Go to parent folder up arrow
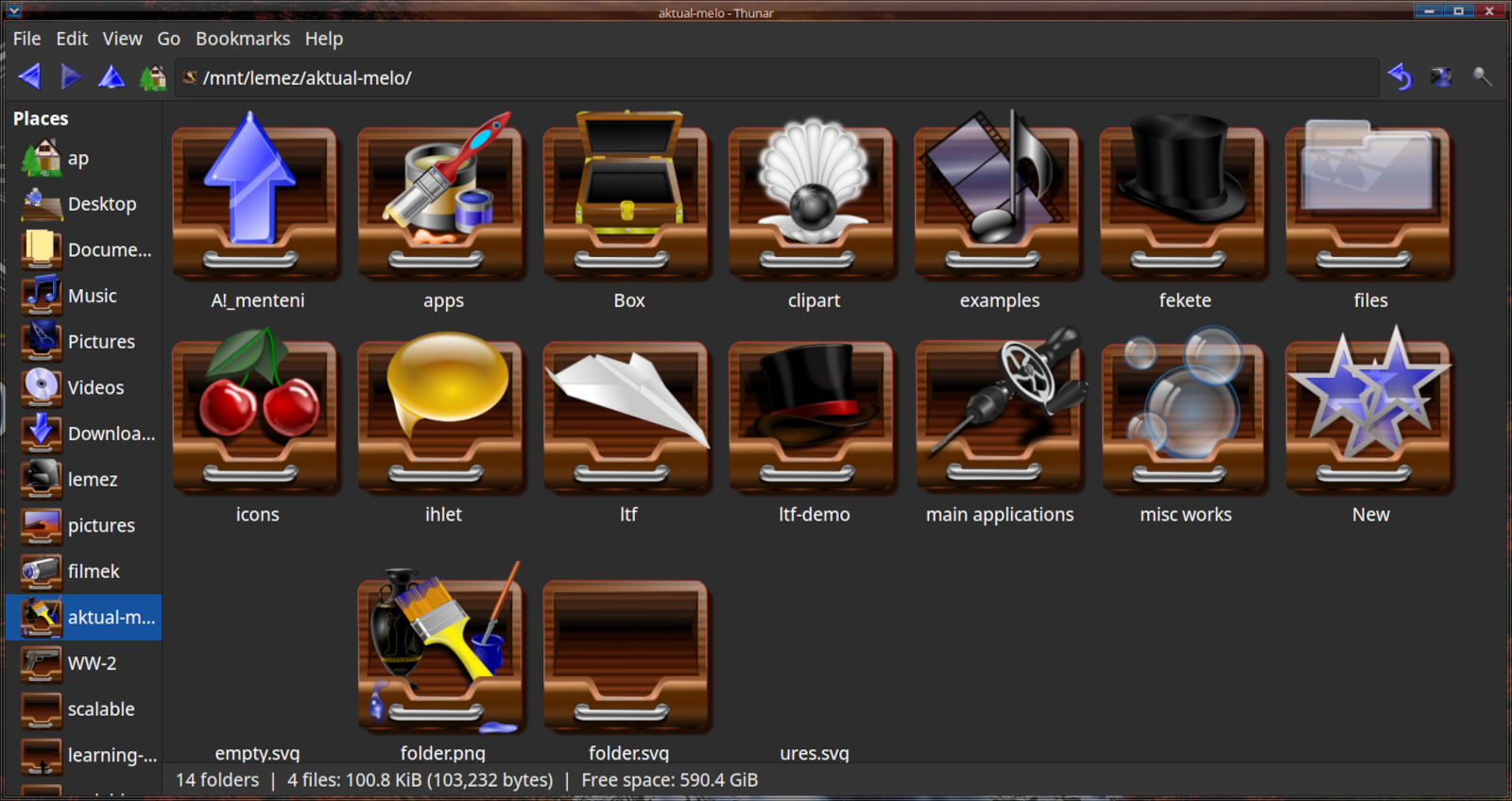The width and height of the screenshot is (1512, 801). pos(112,77)
